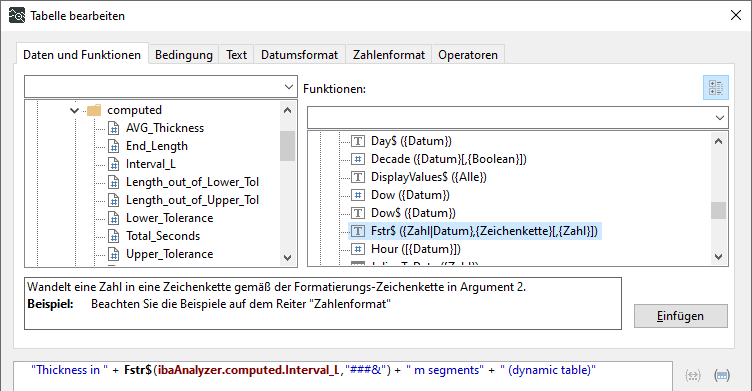
Task: Open the Bedingung tab
Action: click(x=184, y=55)
